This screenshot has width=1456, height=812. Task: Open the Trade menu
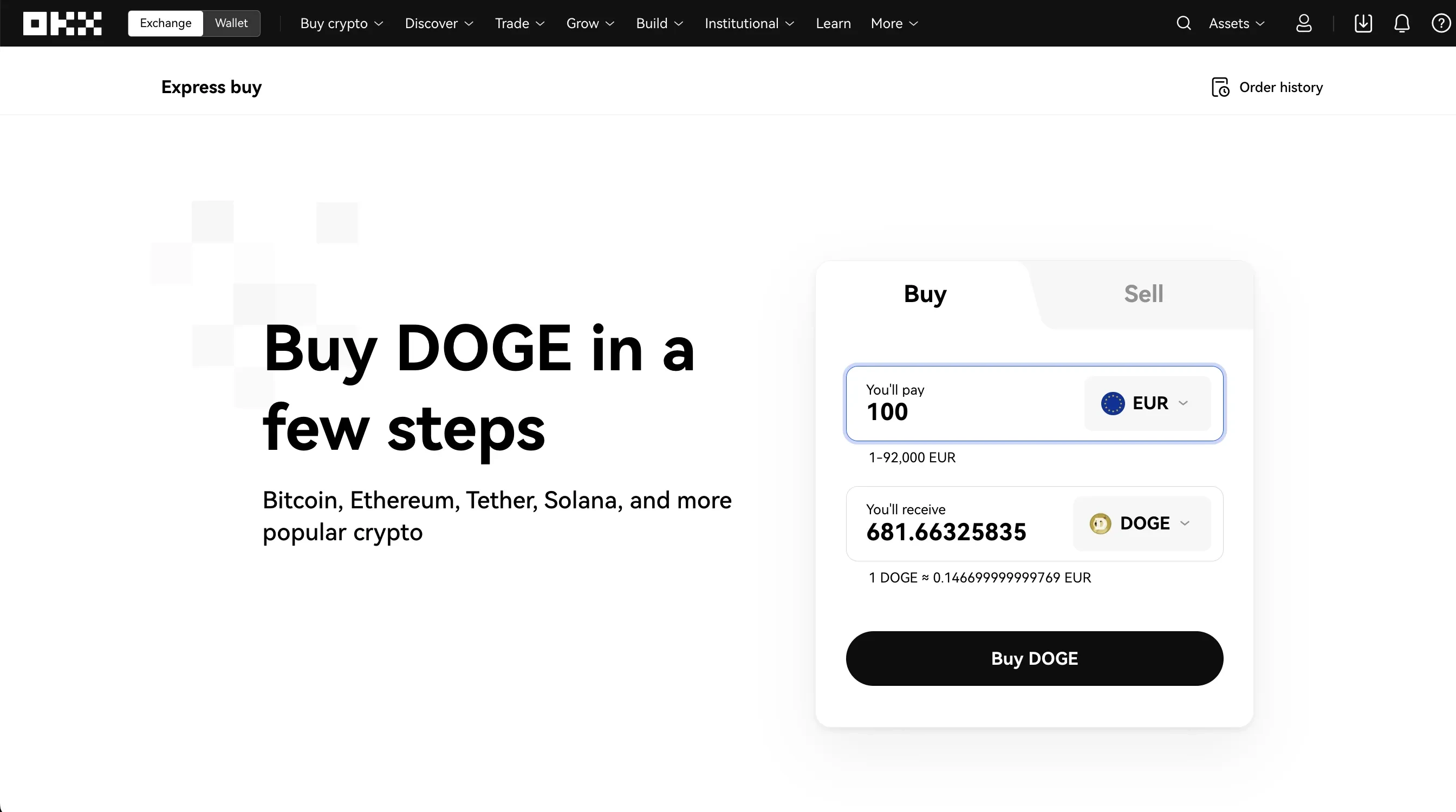coord(519,23)
